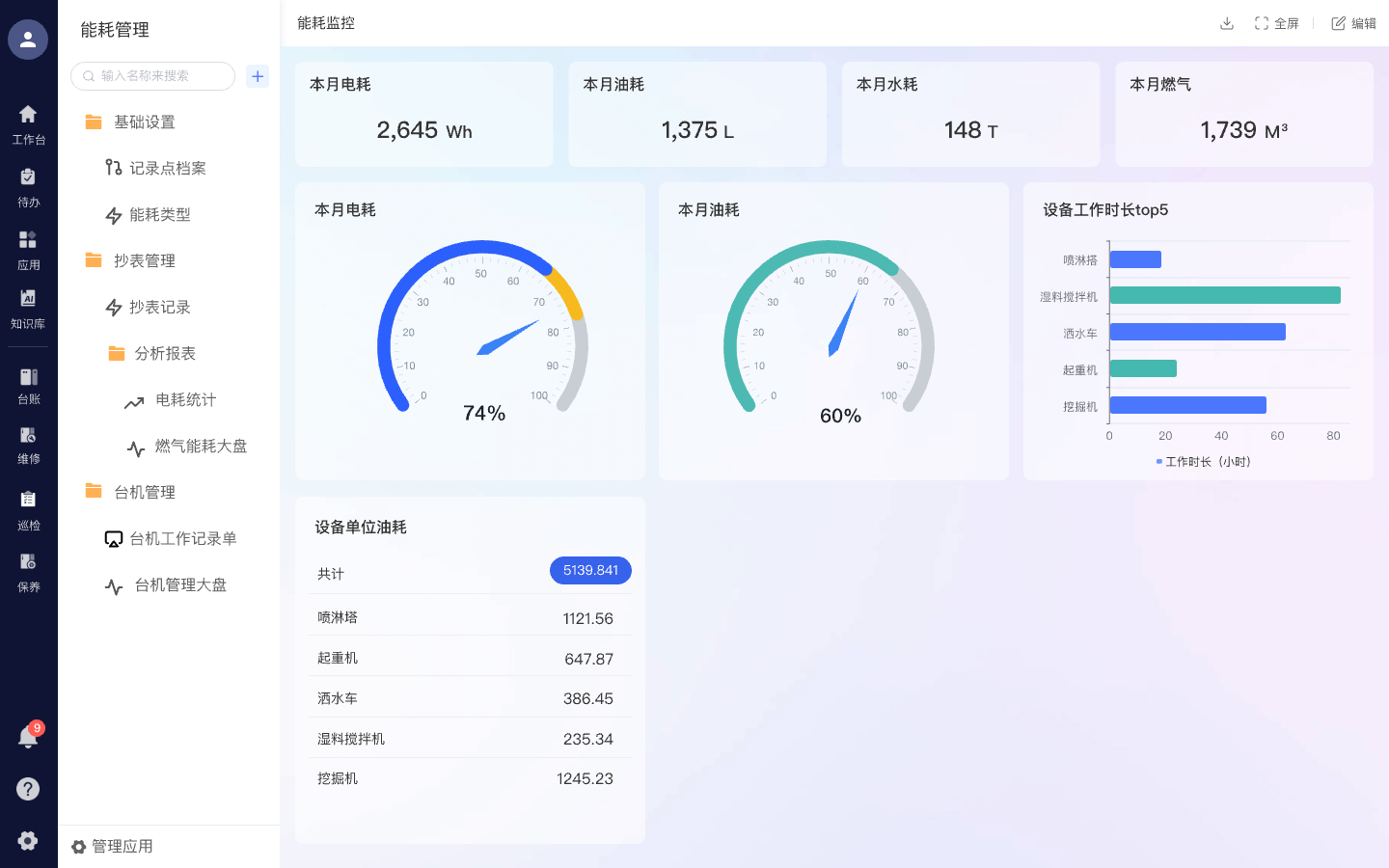Image resolution: width=1389 pixels, height=868 pixels.
Task: Click the 编辑 edit button
Action: [x=1354, y=22]
